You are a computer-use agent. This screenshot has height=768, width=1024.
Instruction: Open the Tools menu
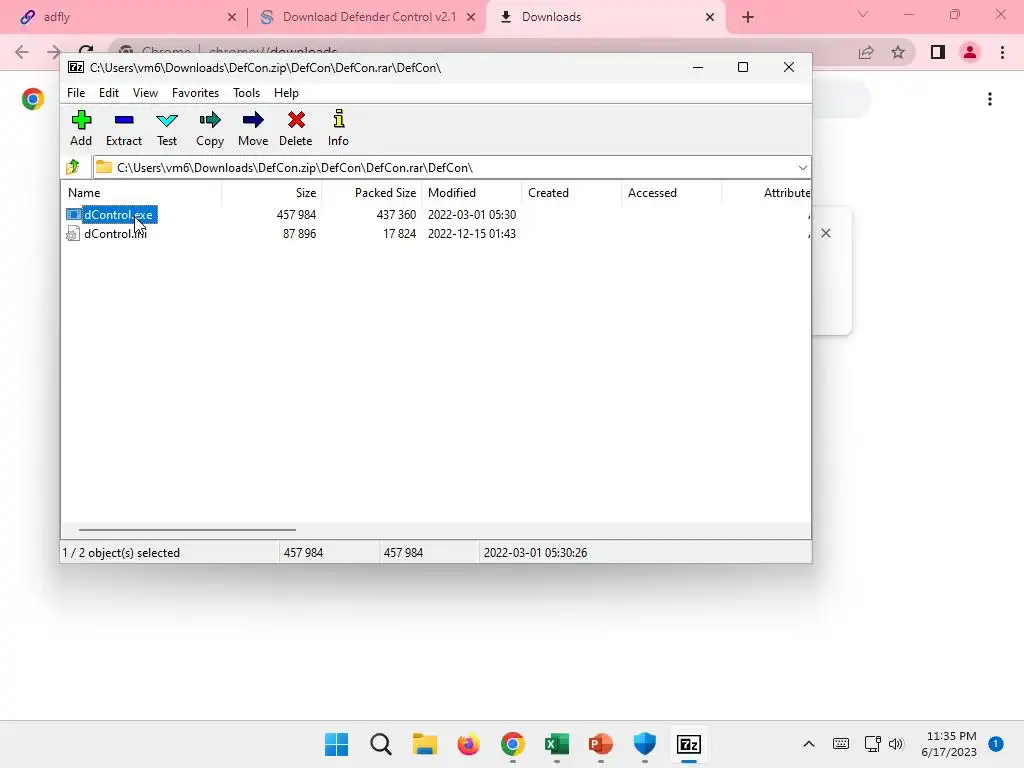pyautogui.click(x=246, y=93)
